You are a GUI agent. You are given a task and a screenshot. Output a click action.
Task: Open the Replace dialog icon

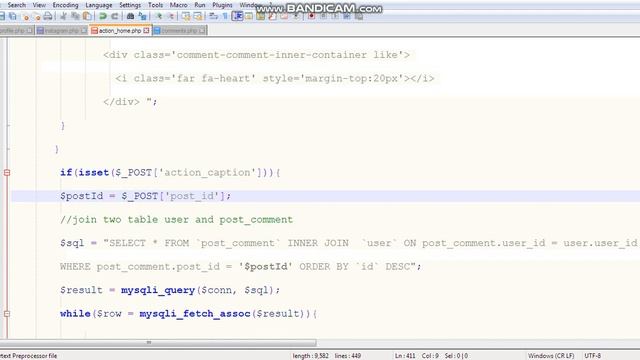click(x=142, y=16)
